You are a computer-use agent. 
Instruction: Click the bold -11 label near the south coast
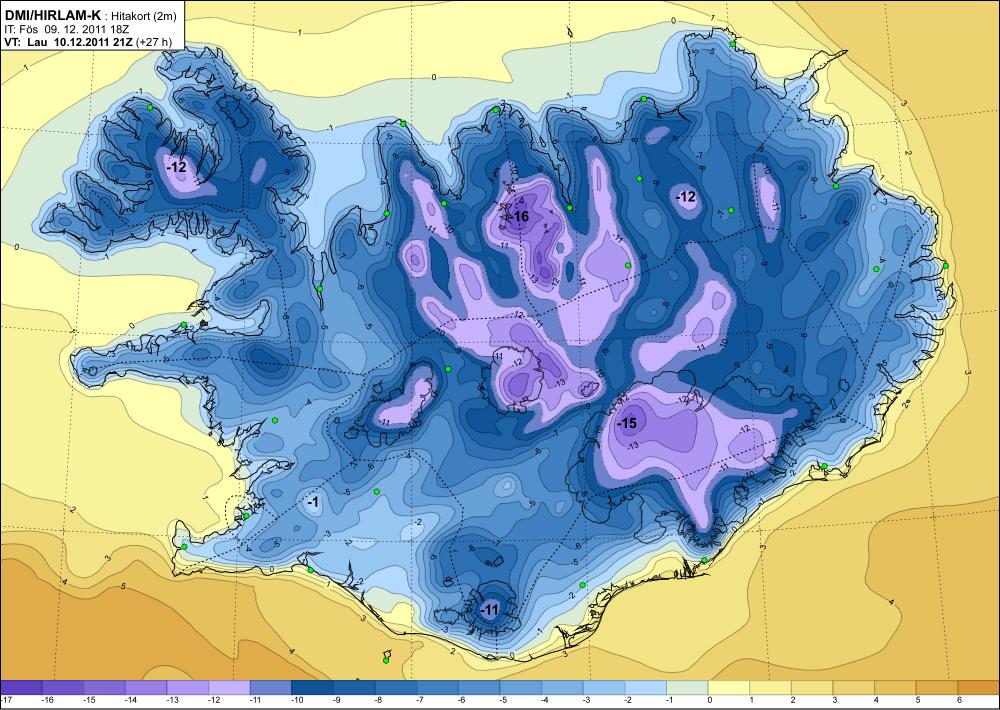click(x=489, y=610)
